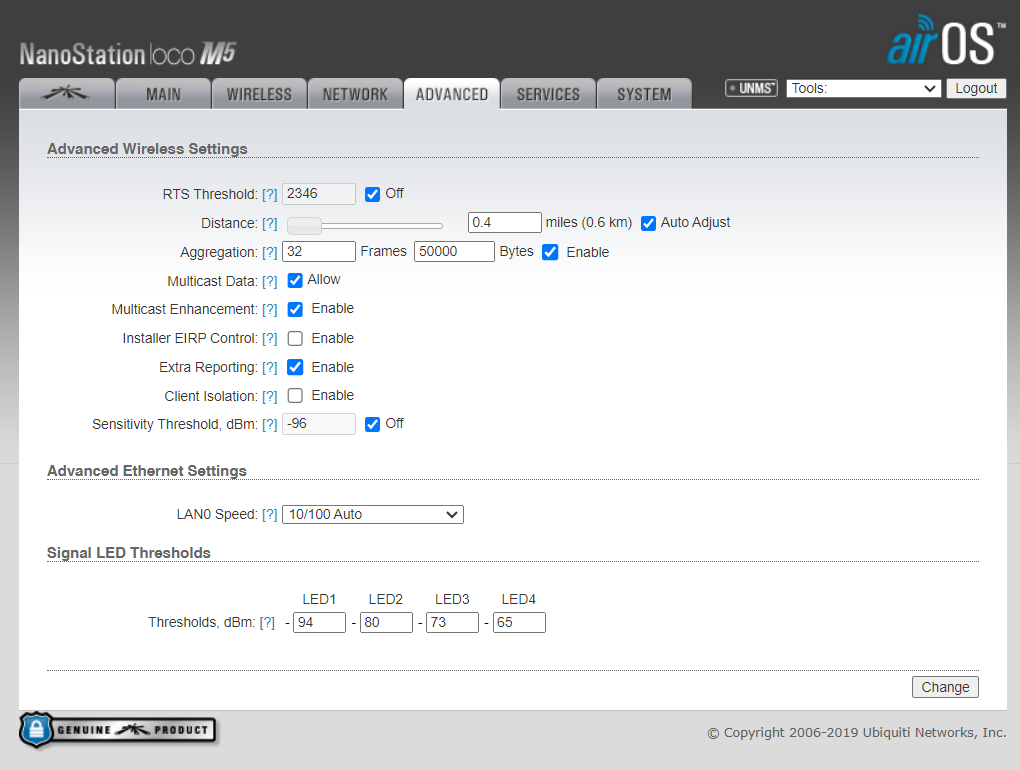
Task: Switch to the MAIN tab
Action: tap(163, 94)
